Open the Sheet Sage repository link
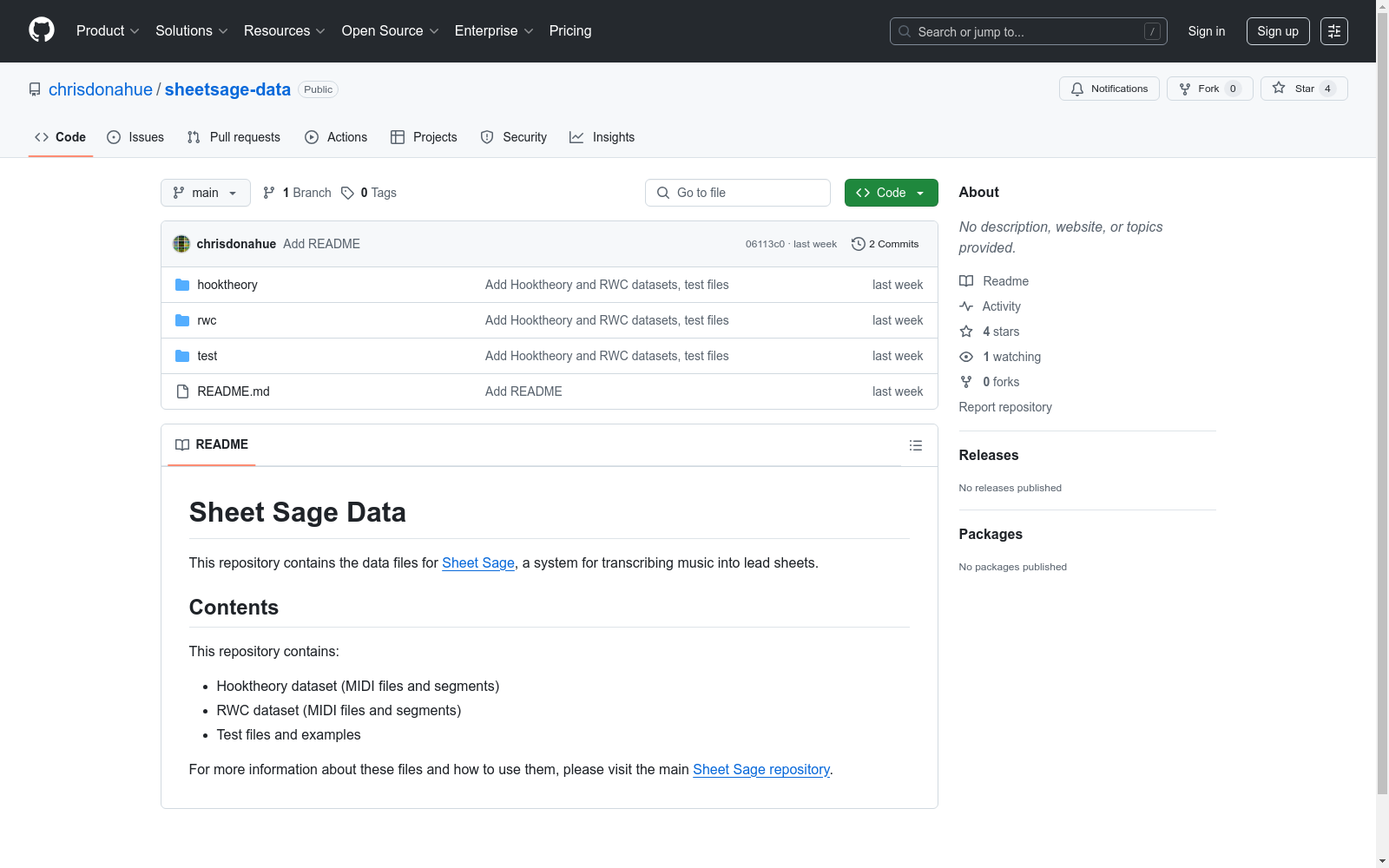This screenshot has width=1389, height=868. (x=761, y=769)
